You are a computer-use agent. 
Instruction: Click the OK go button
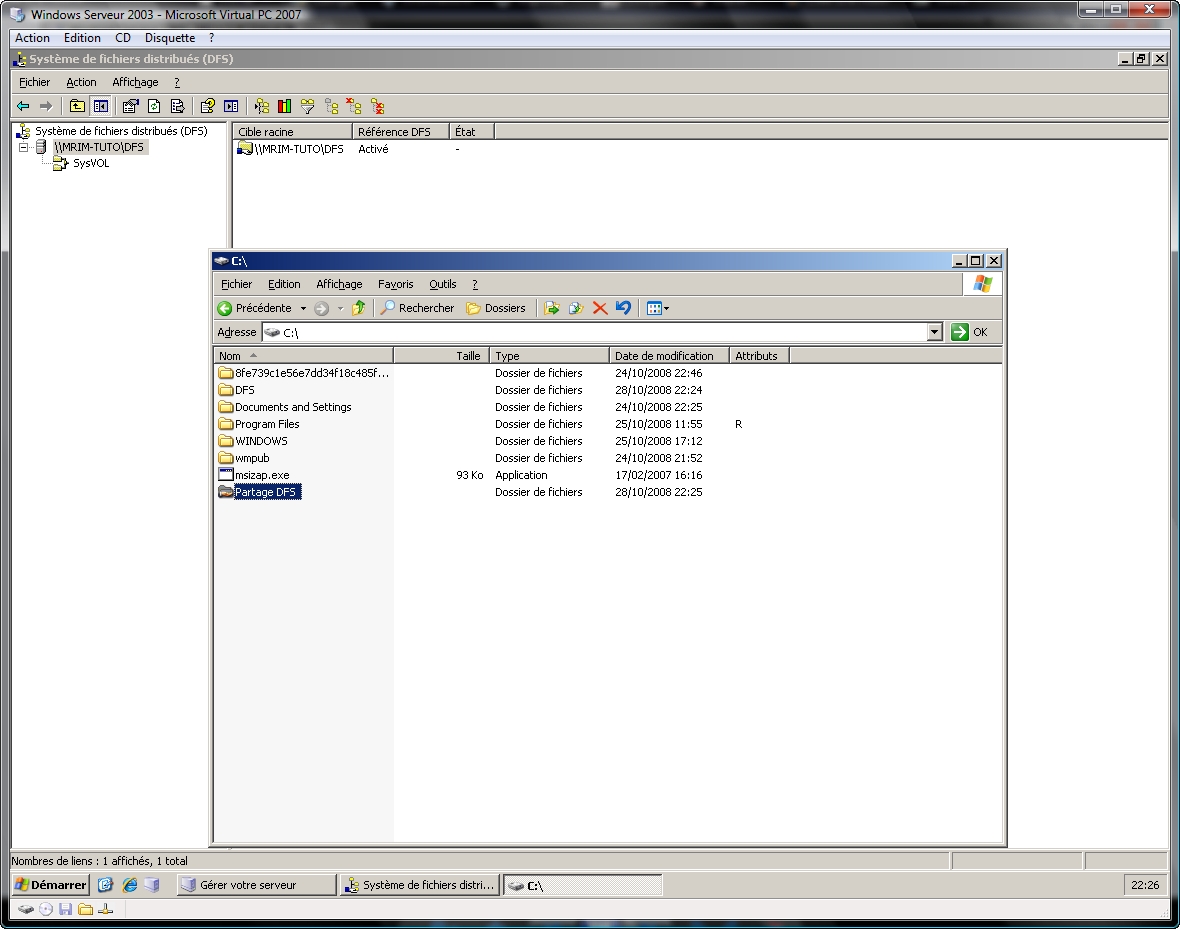pos(969,332)
